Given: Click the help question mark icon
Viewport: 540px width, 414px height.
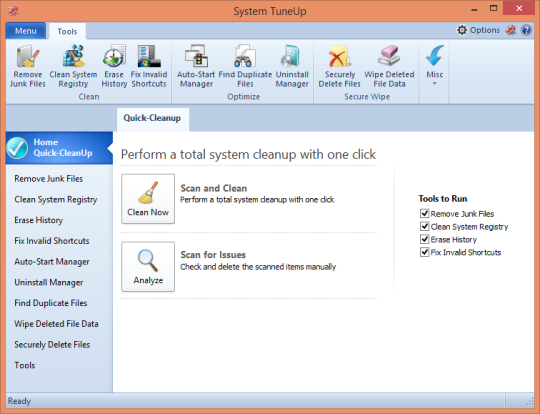Looking at the screenshot, I should click(x=526, y=30).
